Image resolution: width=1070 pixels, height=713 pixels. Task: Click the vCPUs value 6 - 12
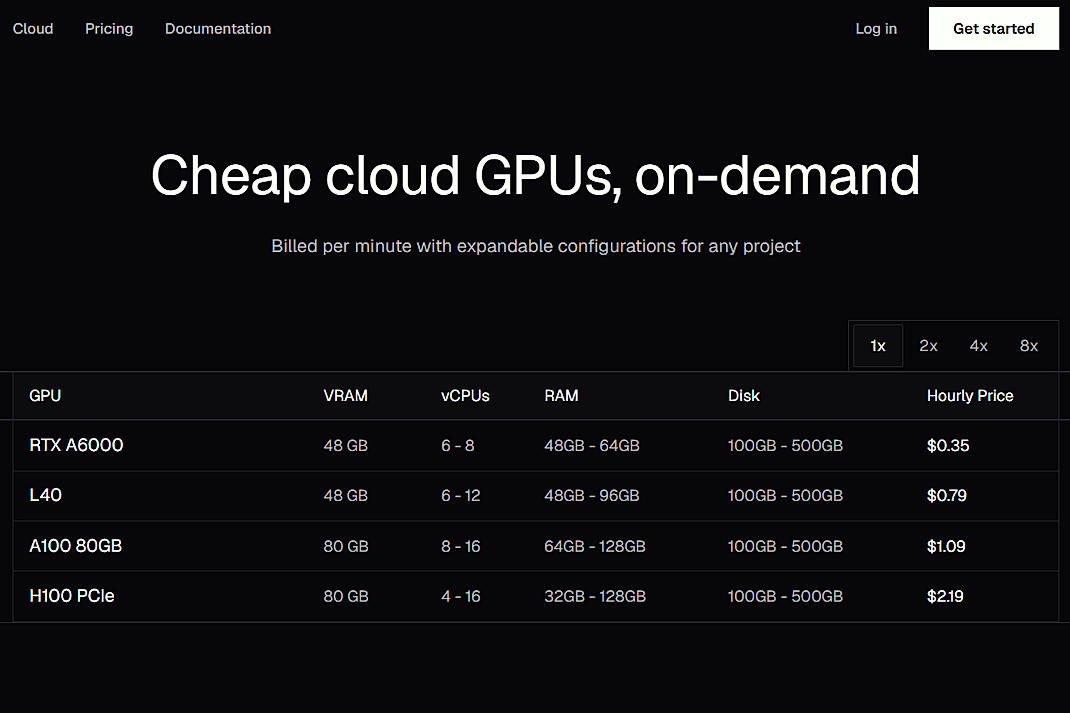[x=461, y=495]
